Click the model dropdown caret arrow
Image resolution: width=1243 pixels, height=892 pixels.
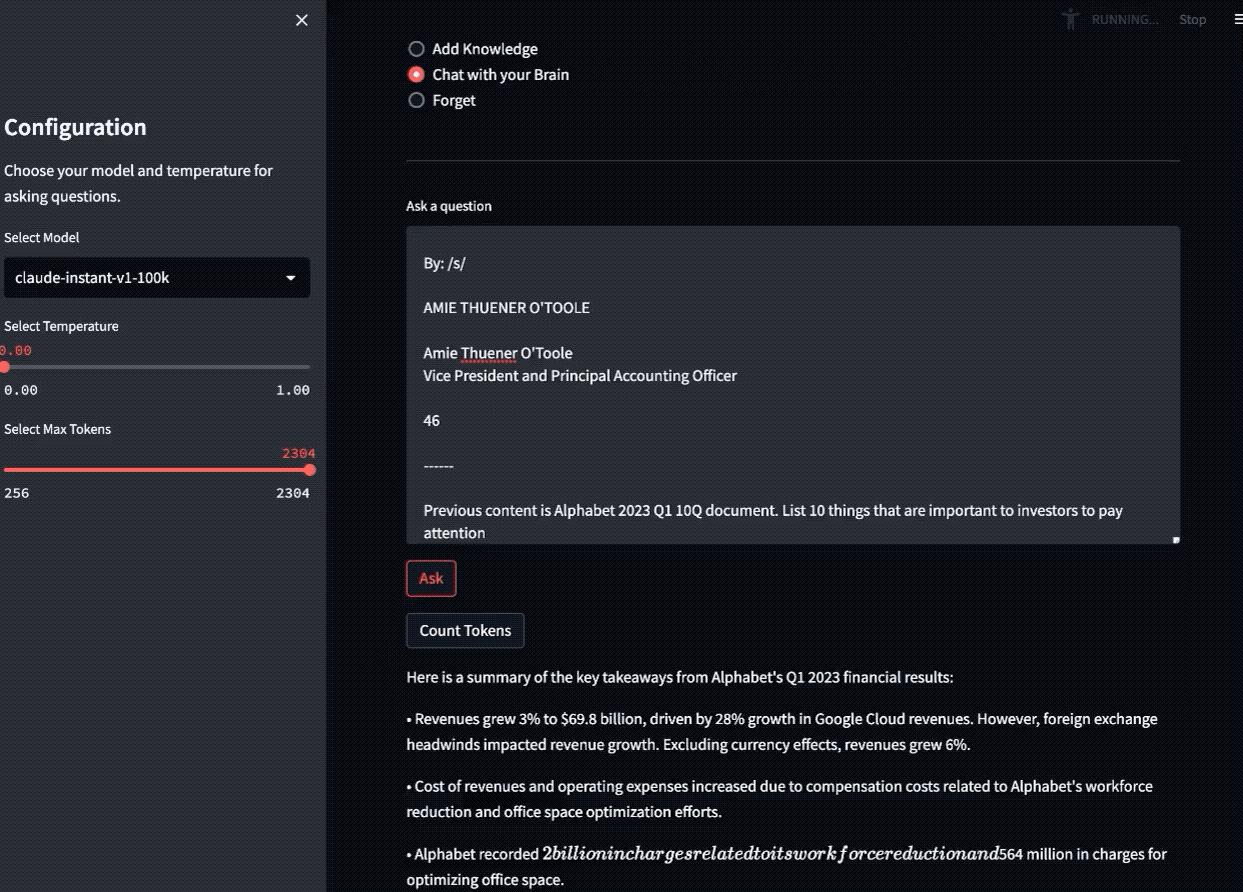tap(291, 278)
